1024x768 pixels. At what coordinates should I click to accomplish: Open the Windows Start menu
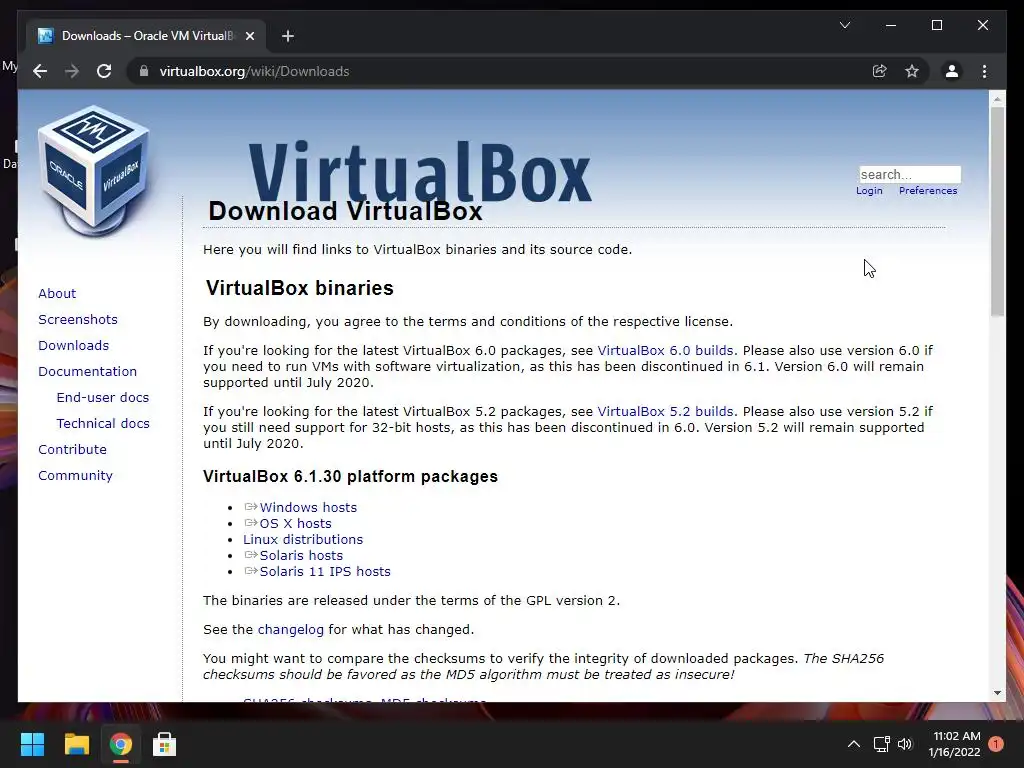click(32, 744)
